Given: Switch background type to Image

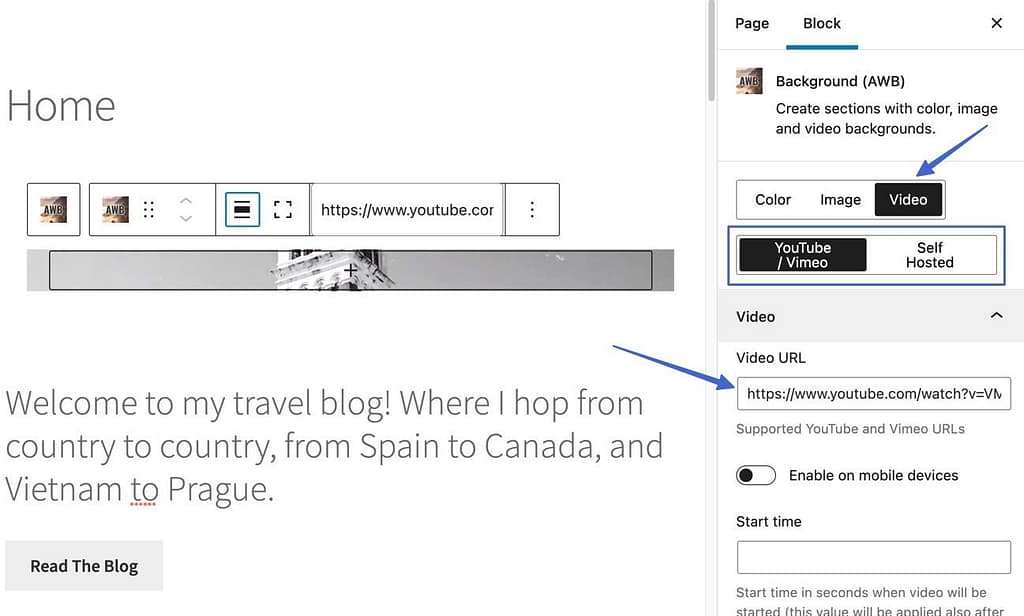Looking at the screenshot, I should pos(840,199).
